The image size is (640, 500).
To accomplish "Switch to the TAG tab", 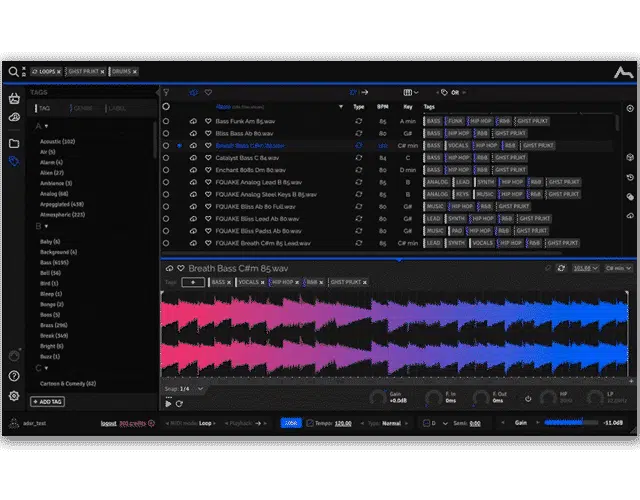I will click(x=42, y=108).
